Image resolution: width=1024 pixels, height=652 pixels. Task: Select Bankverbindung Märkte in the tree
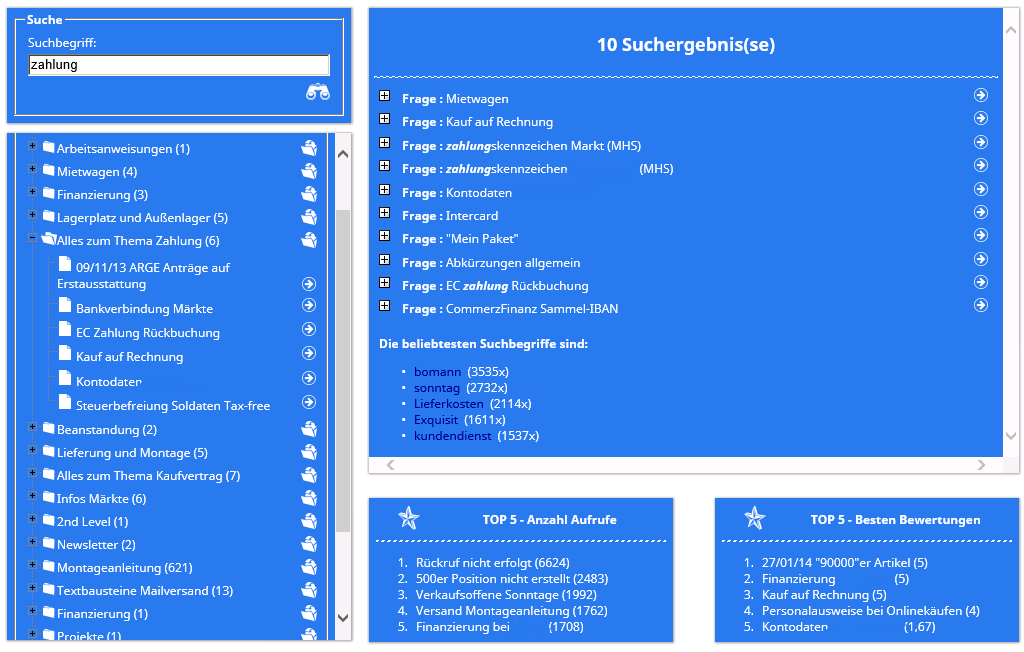pos(144,309)
